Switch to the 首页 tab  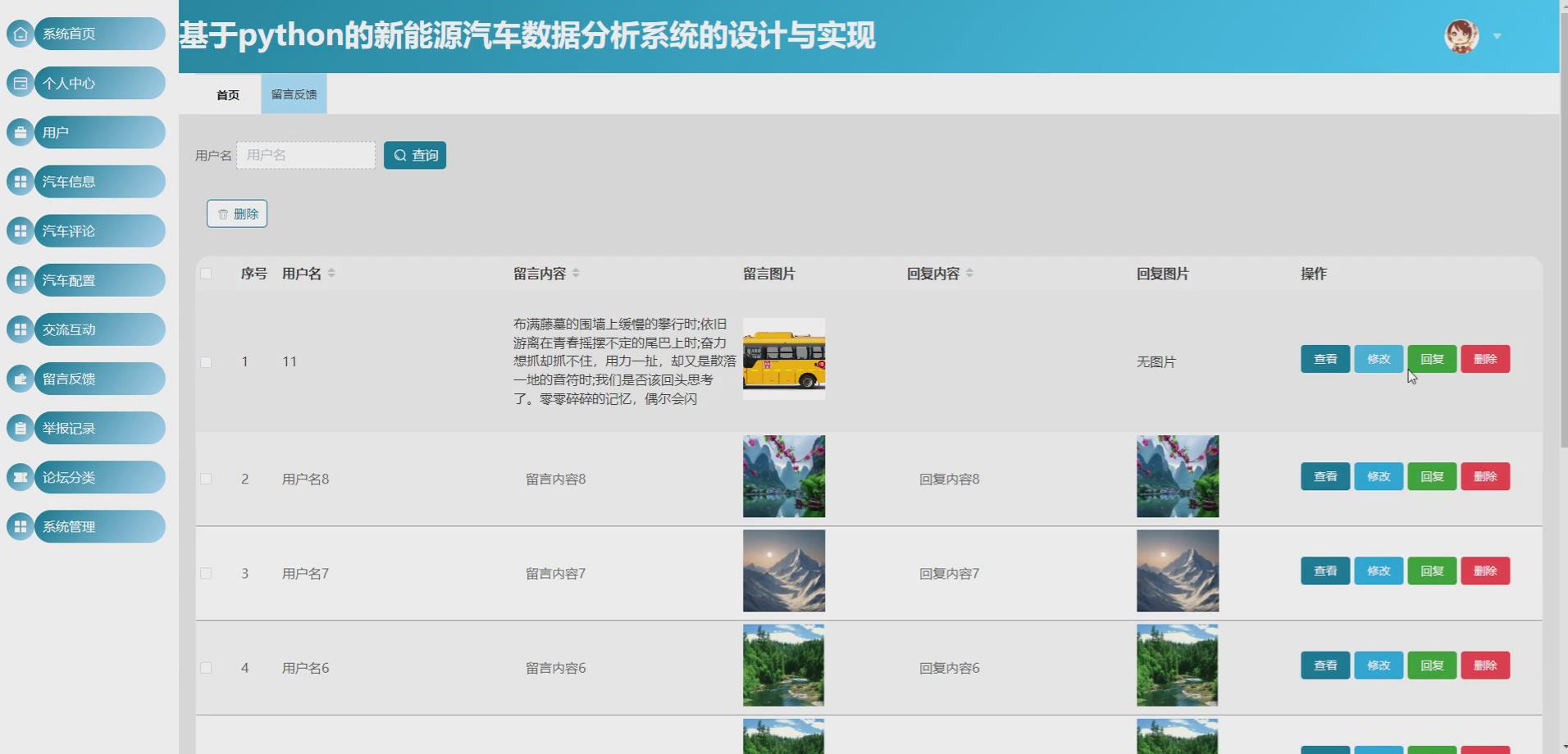[x=227, y=93]
